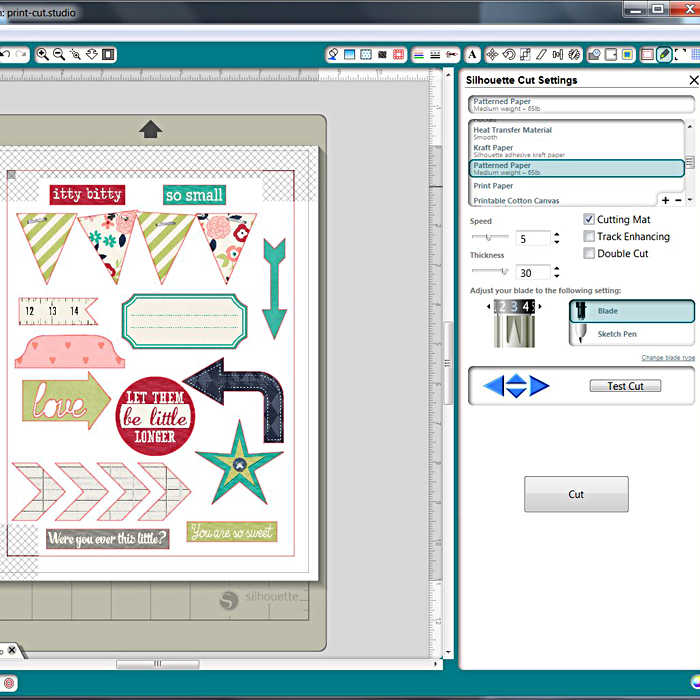Enable the Double Cut checkbox

589,253
